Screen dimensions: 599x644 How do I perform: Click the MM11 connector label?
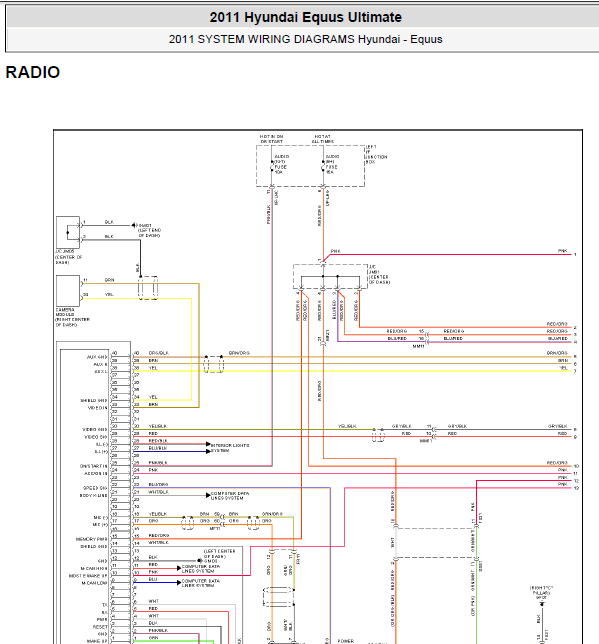(418, 346)
